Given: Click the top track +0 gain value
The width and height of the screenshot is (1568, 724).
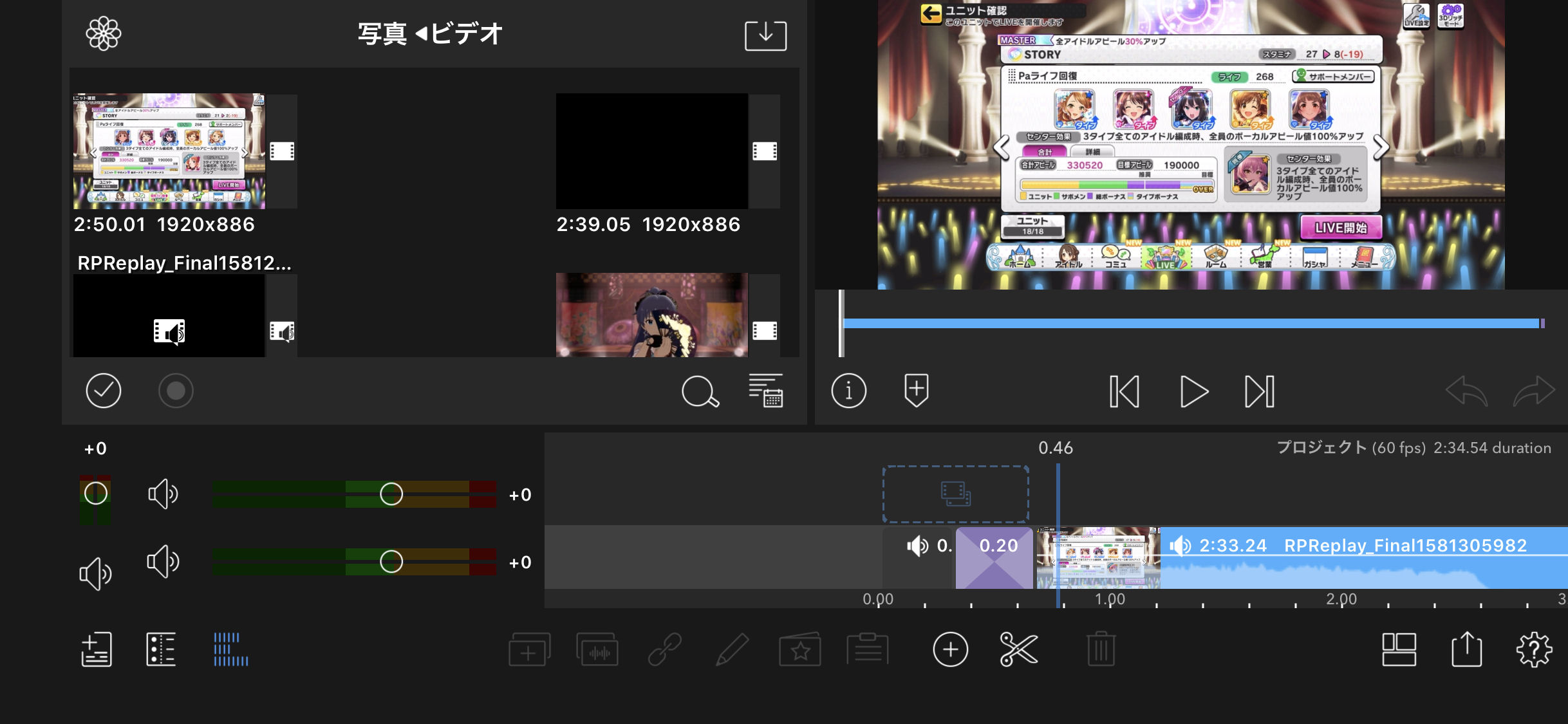Looking at the screenshot, I should [520, 495].
